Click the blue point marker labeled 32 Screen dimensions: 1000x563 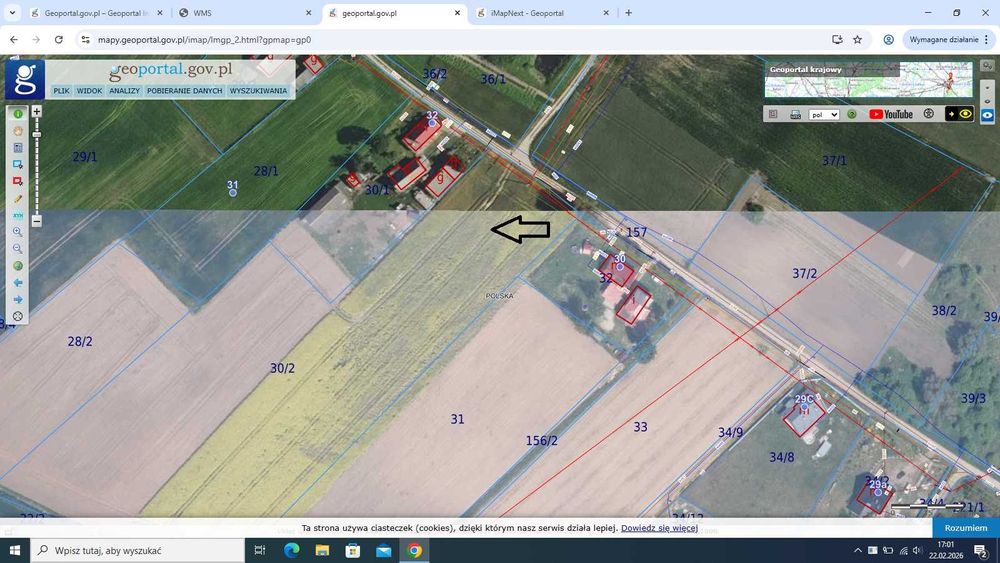432,122
